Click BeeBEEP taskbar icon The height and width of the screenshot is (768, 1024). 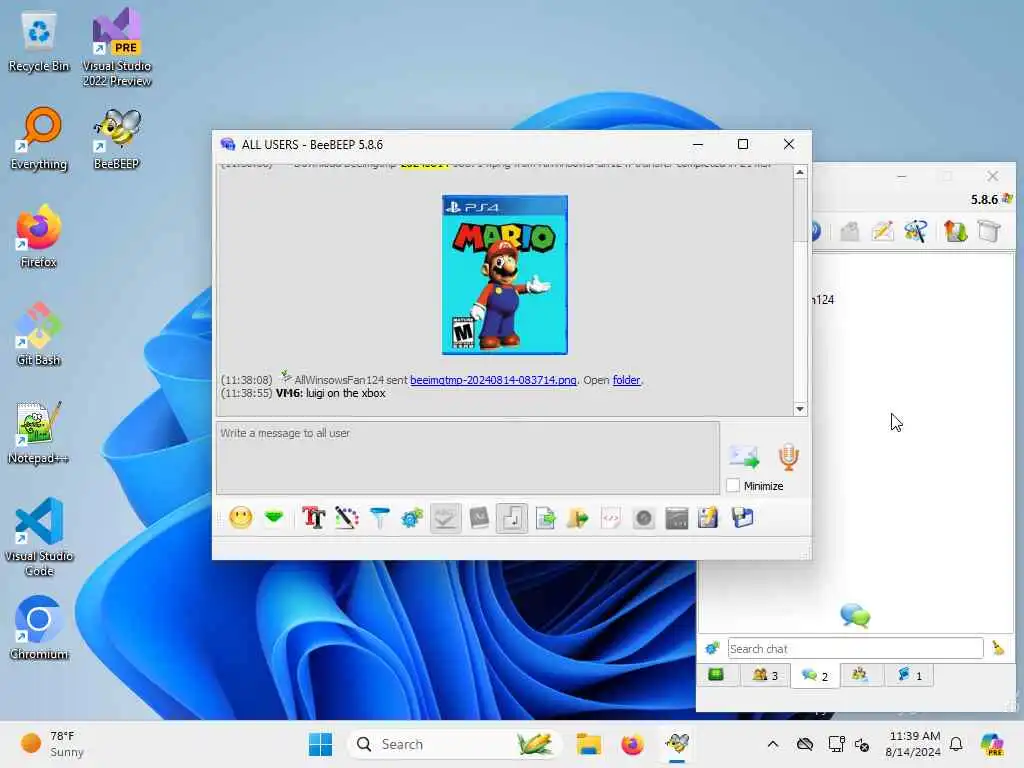pyautogui.click(x=677, y=744)
